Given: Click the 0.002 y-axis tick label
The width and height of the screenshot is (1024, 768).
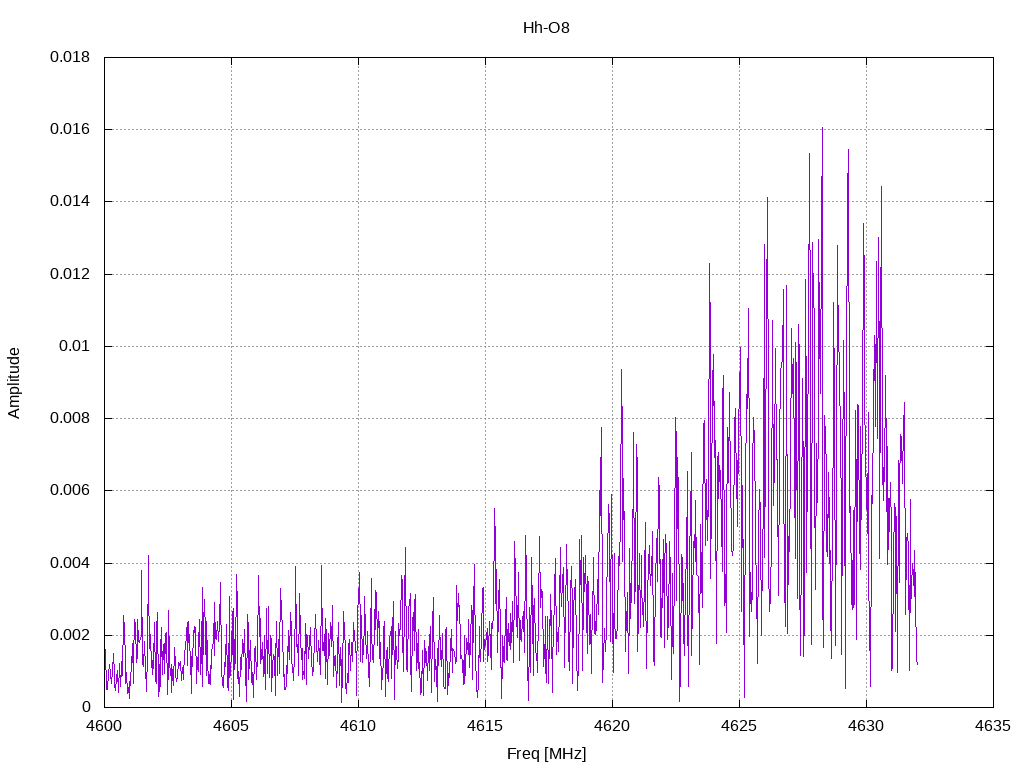Looking at the screenshot, I should 70,635.
